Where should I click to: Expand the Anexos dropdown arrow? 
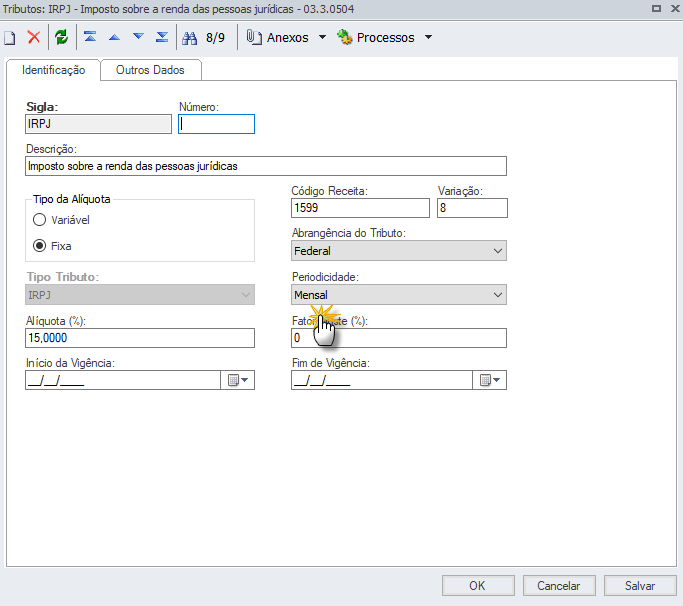pos(322,37)
